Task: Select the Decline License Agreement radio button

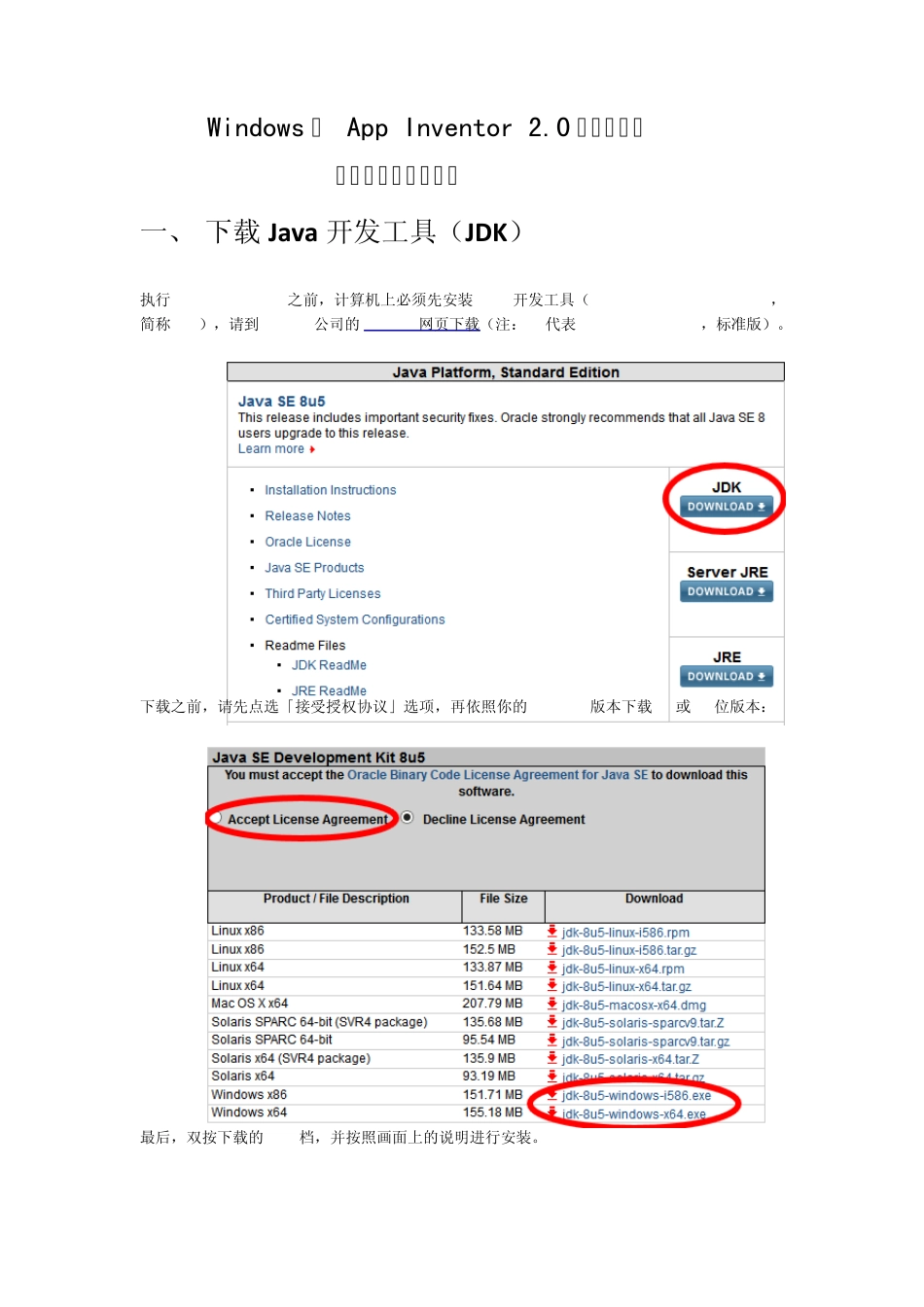Action: coord(407,818)
